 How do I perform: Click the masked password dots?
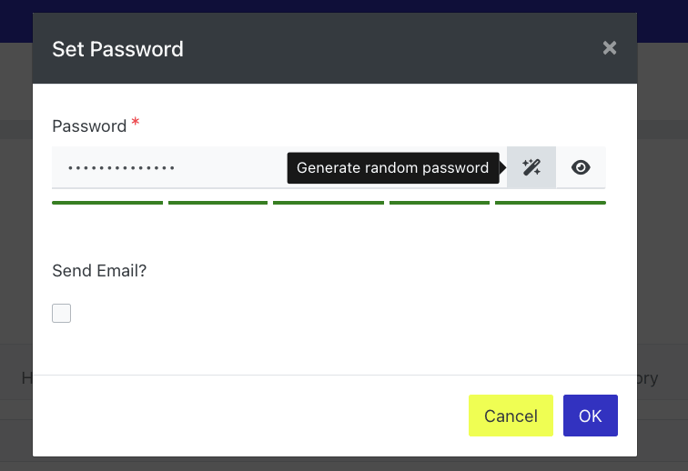(x=122, y=168)
